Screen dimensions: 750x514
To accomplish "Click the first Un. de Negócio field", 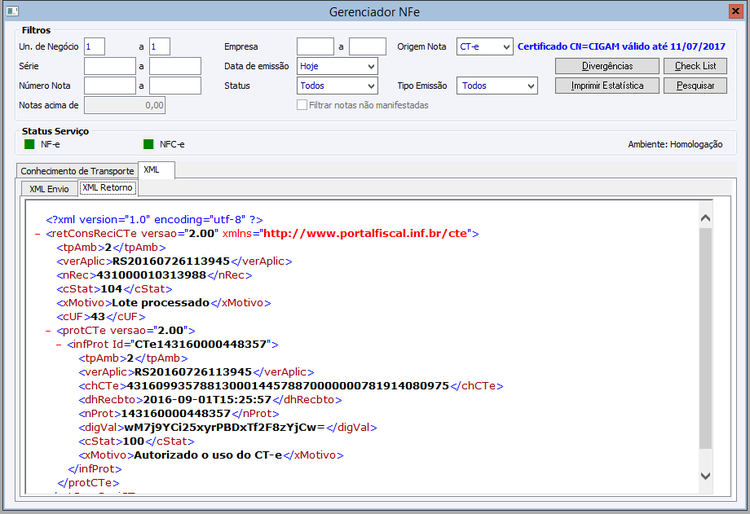I will [x=94, y=46].
